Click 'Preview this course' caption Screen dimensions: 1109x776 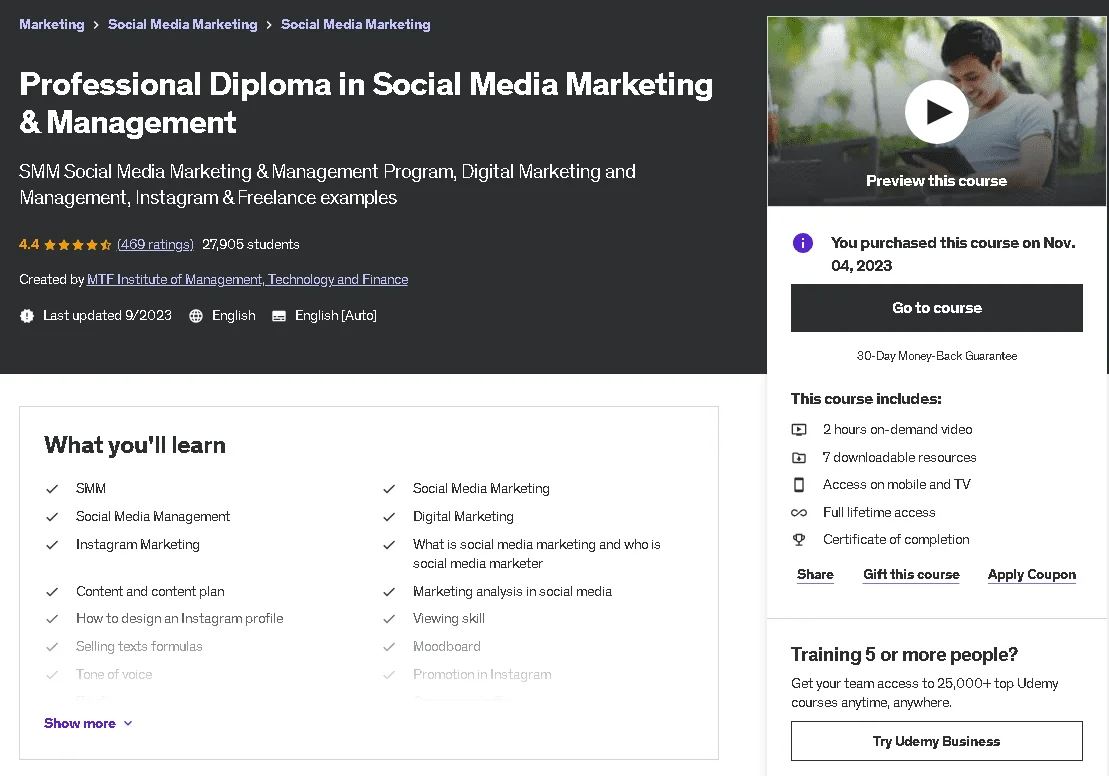click(936, 181)
